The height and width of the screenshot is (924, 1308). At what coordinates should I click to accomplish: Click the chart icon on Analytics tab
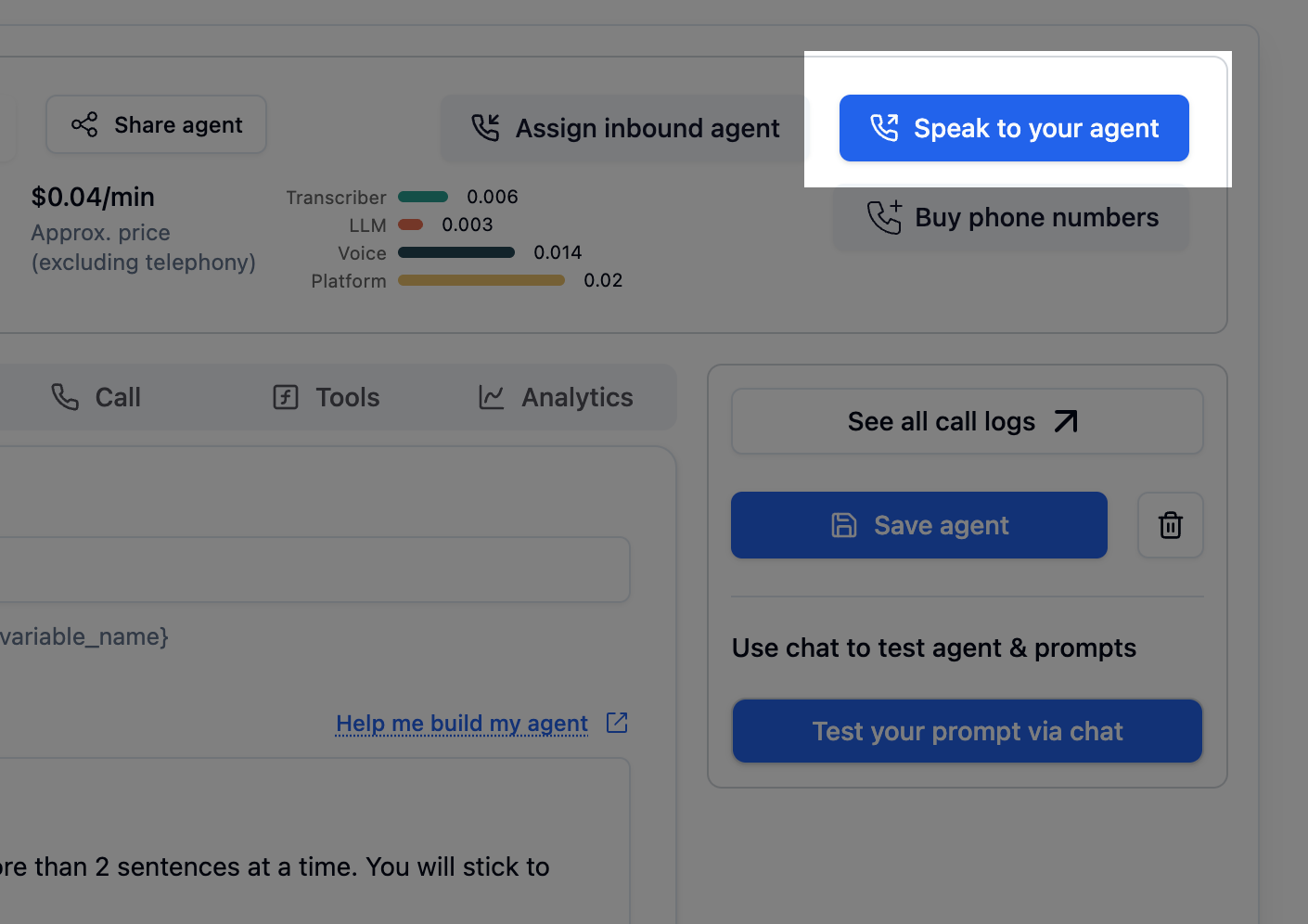pos(492,397)
